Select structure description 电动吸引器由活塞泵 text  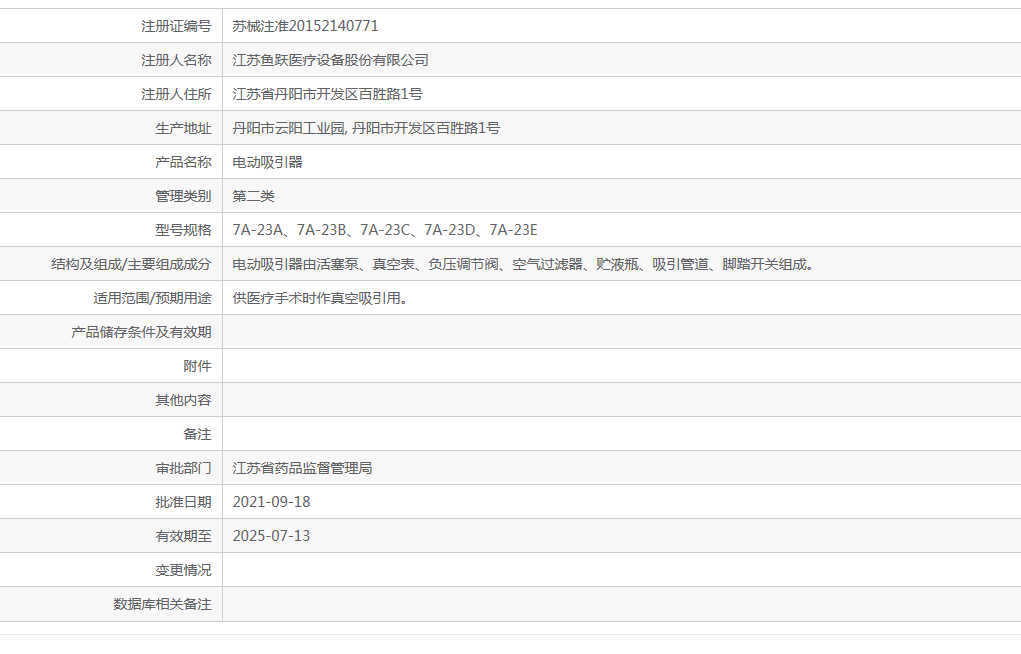[296, 264]
